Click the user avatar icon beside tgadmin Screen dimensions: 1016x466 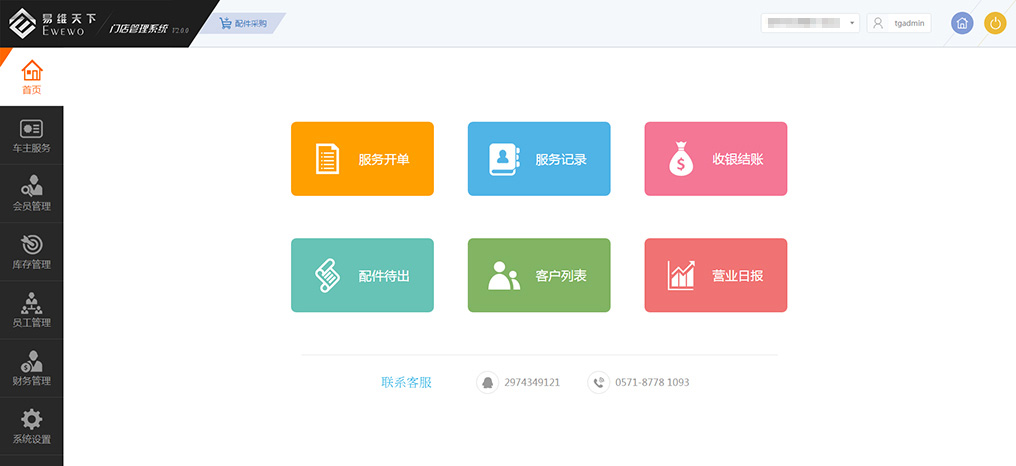[878, 23]
